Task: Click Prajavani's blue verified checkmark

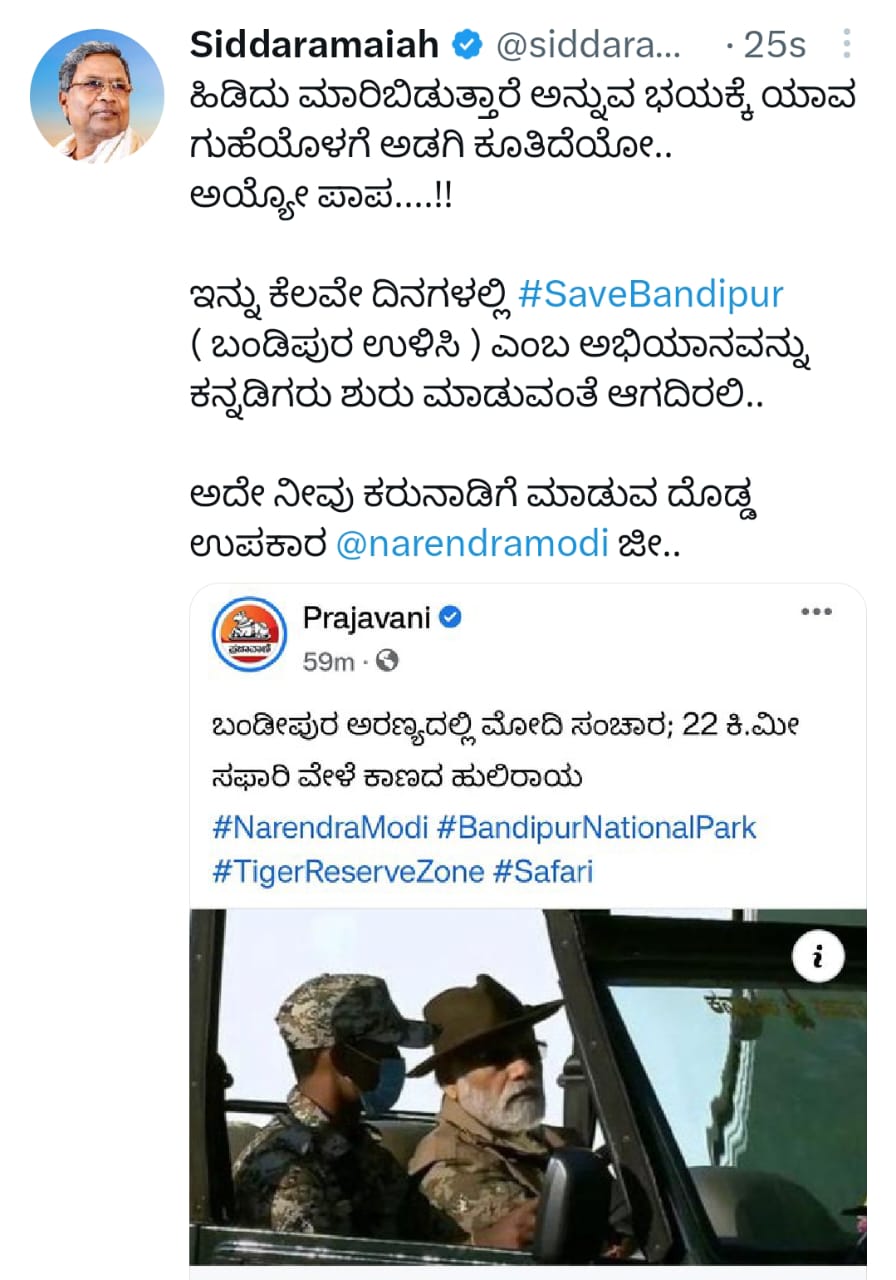Action: 451,618
